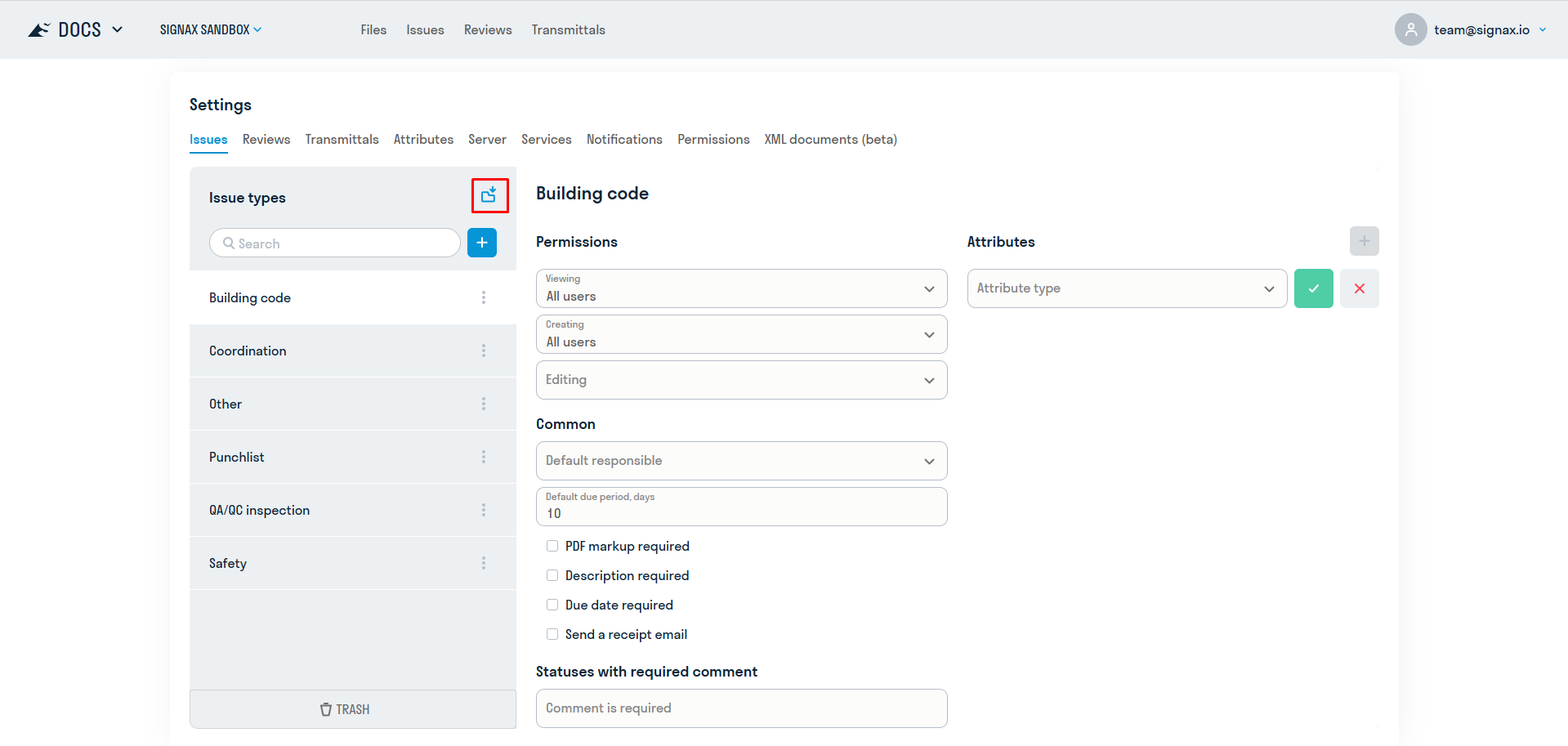Open the Editing permissions dropdown
1568x746 pixels.
pos(742,380)
